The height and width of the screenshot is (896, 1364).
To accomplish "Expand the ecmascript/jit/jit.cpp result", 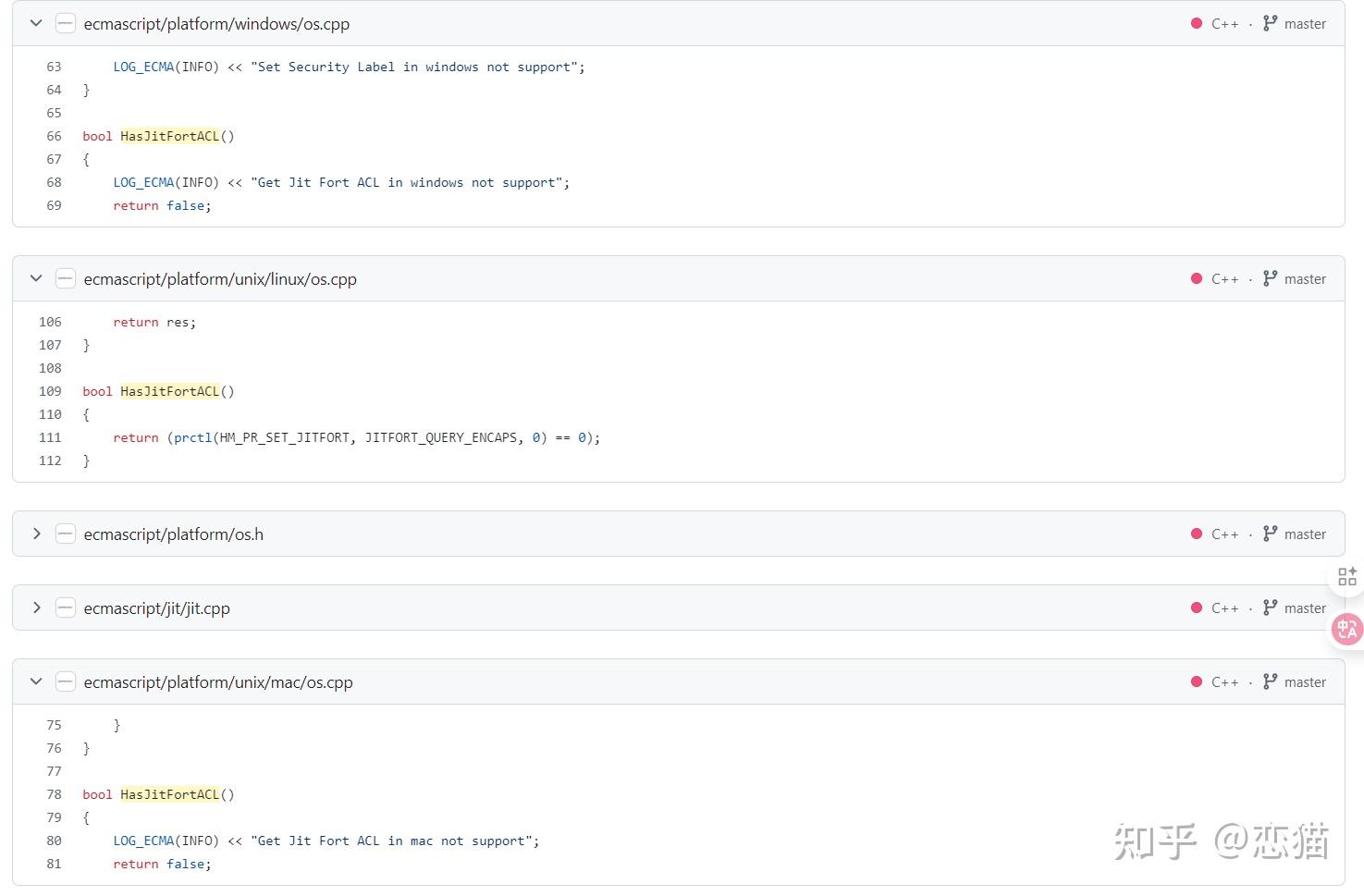I will pyautogui.click(x=36, y=608).
